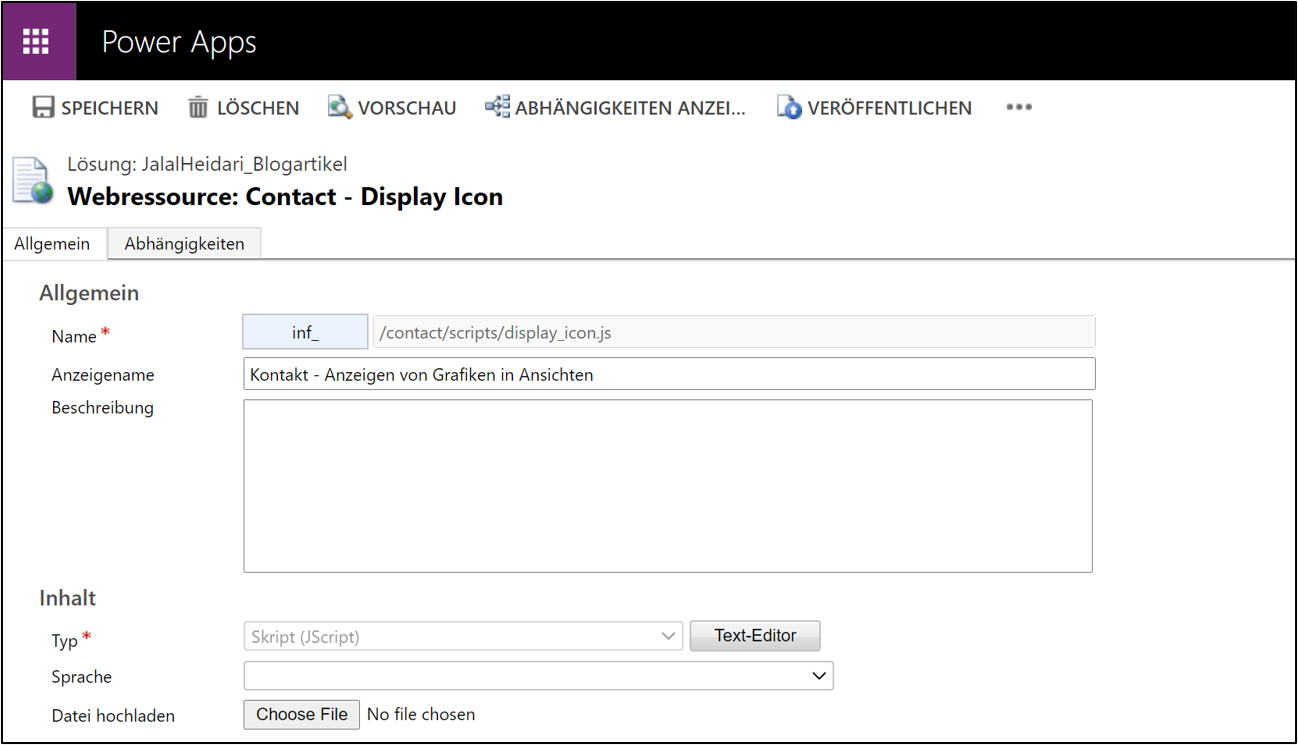Image resolution: width=1298 pixels, height=745 pixels.
Task: Click the LÖSCHEN toolbar label
Action: point(258,108)
